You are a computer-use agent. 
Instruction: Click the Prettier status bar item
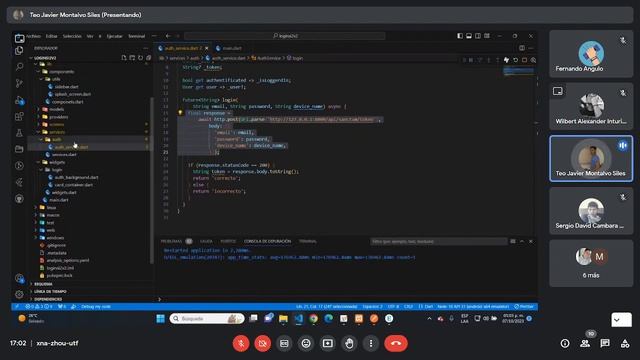pyautogui.click(x=524, y=307)
